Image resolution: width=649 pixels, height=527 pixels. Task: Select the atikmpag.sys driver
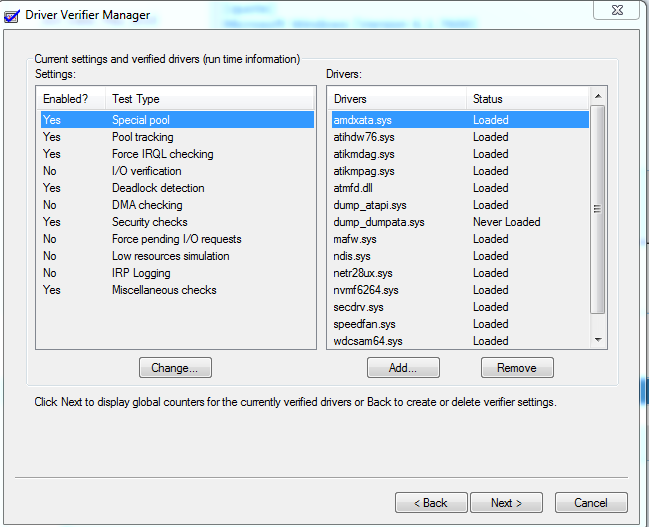point(460,171)
